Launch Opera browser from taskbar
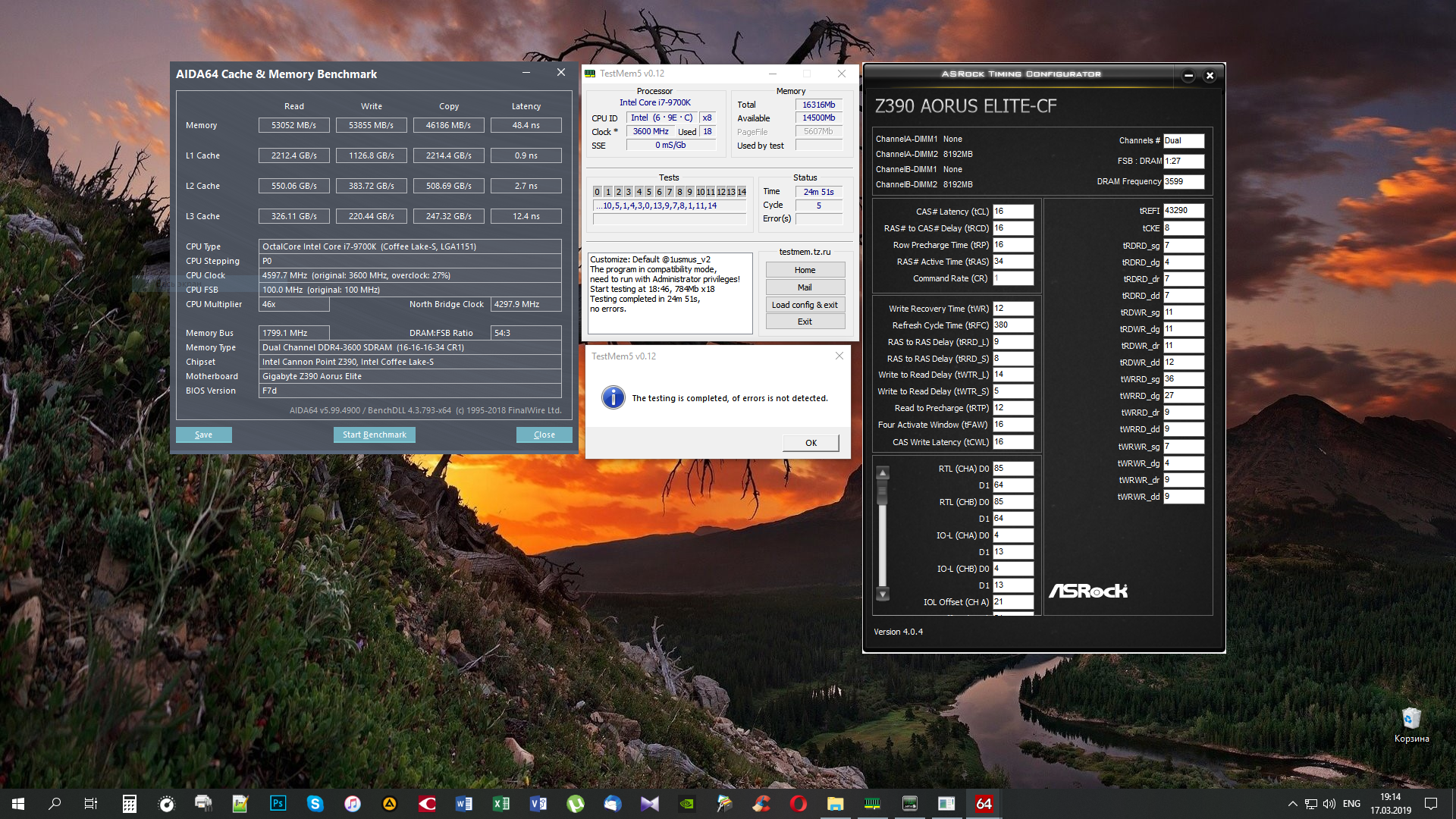 tap(798, 803)
